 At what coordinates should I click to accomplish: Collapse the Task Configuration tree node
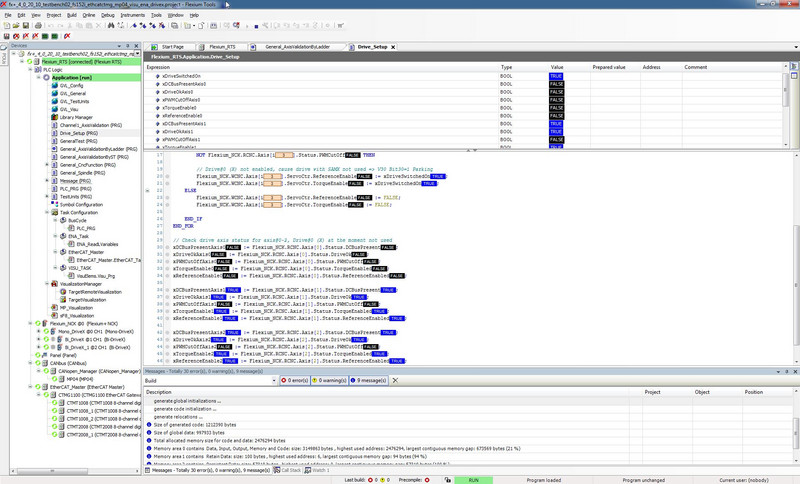coord(46,213)
